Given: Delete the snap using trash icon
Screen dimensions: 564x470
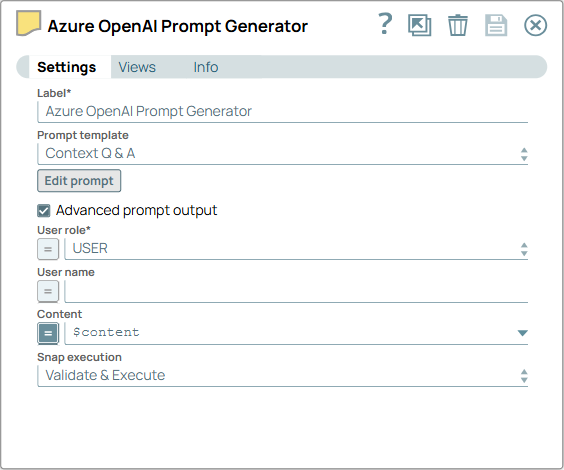Looking at the screenshot, I should coord(458,25).
